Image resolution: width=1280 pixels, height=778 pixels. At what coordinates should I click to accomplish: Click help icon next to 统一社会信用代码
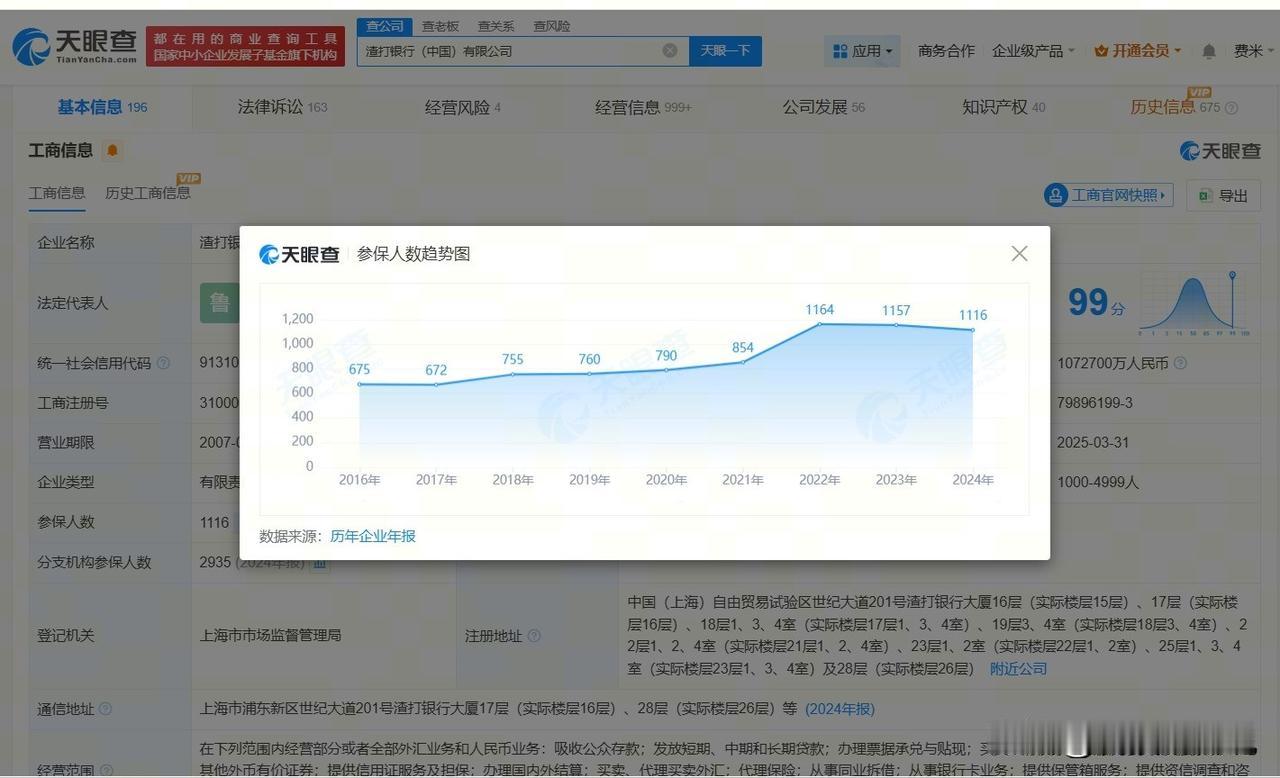coord(163,363)
